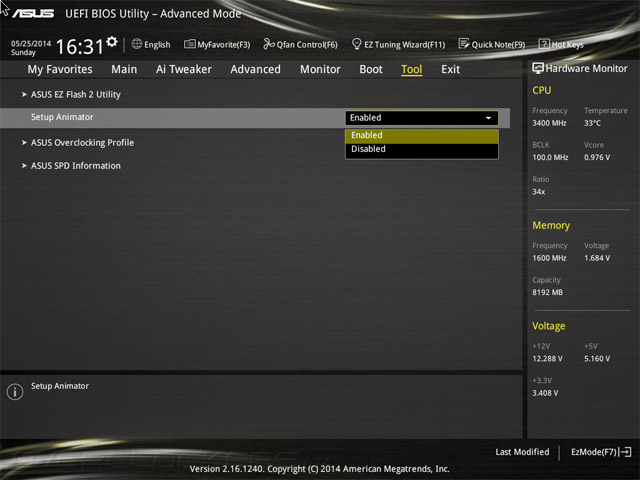The height and width of the screenshot is (480, 640).
Task: Open Quick Note(F9)
Action: [492, 44]
